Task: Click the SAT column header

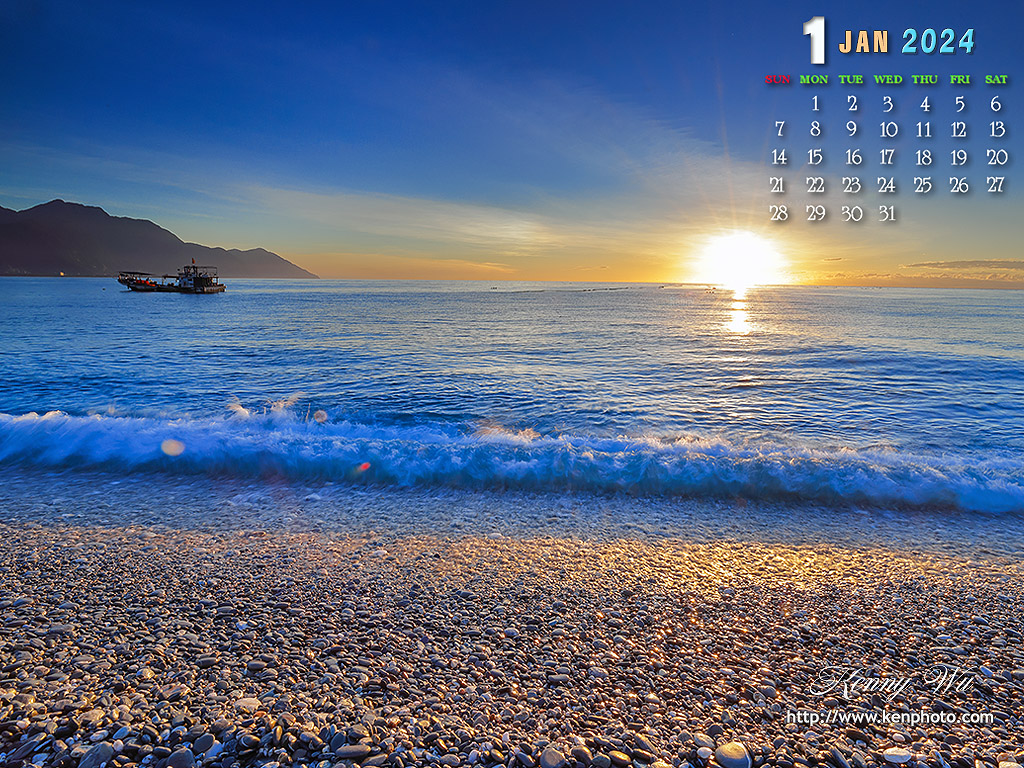Action: pos(996,79)
